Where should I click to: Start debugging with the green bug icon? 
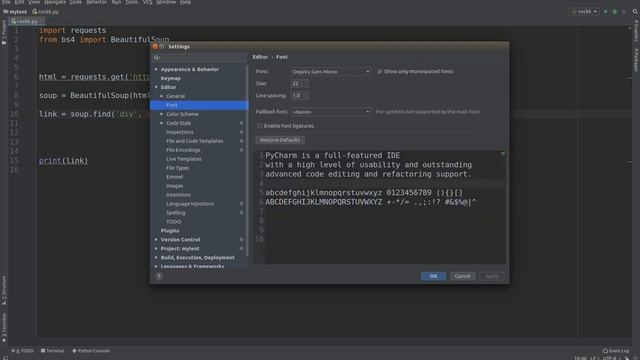[615, 12]
